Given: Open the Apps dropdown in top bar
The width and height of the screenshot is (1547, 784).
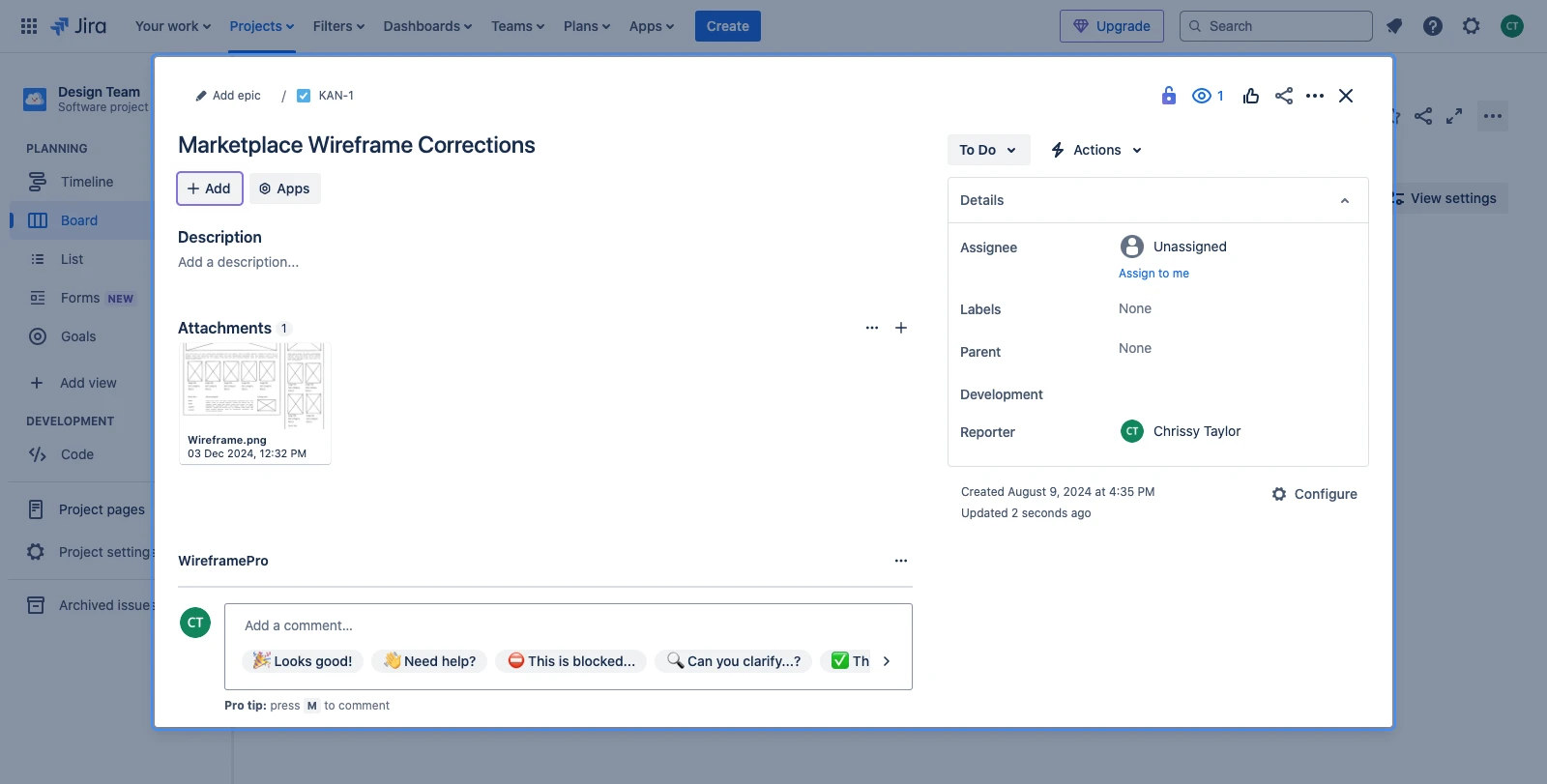Looking at the screenshot, I should [652, 26].
